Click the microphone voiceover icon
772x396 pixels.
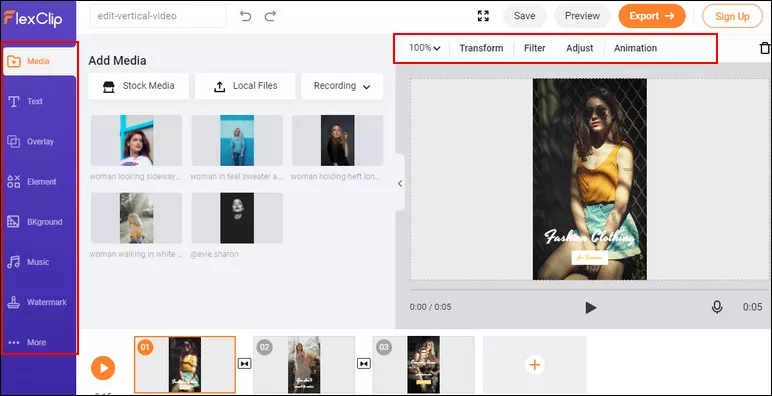[x=717, y=307]
